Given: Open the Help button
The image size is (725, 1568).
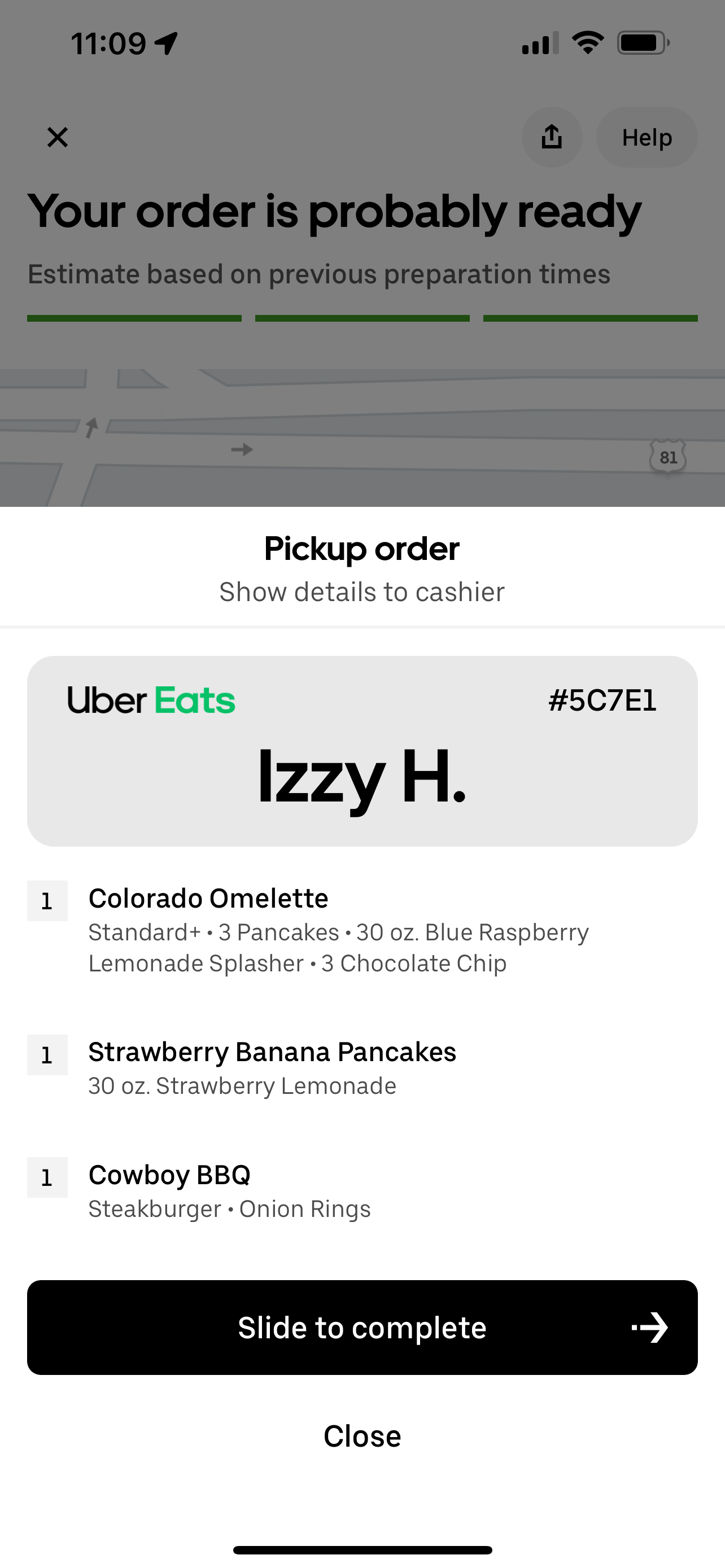Looking at the screenshot, I should (x=647, y=138).
